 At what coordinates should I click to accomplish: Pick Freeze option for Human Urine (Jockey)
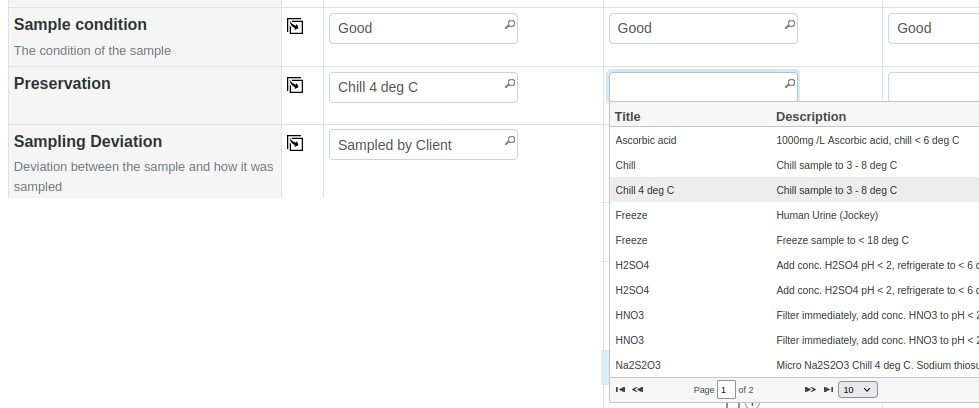tap(632, 215)
